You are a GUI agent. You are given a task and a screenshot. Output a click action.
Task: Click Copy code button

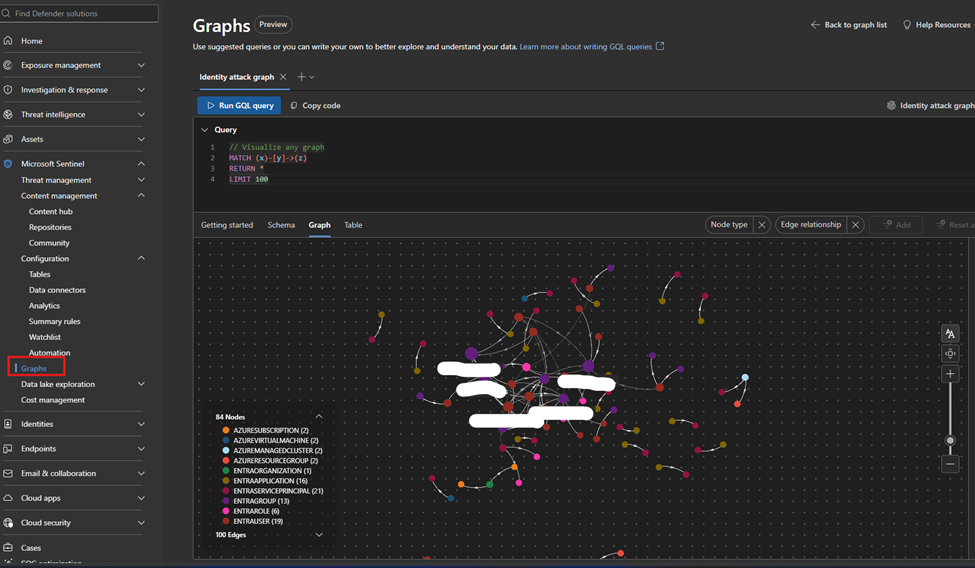(x=316, y=105)
